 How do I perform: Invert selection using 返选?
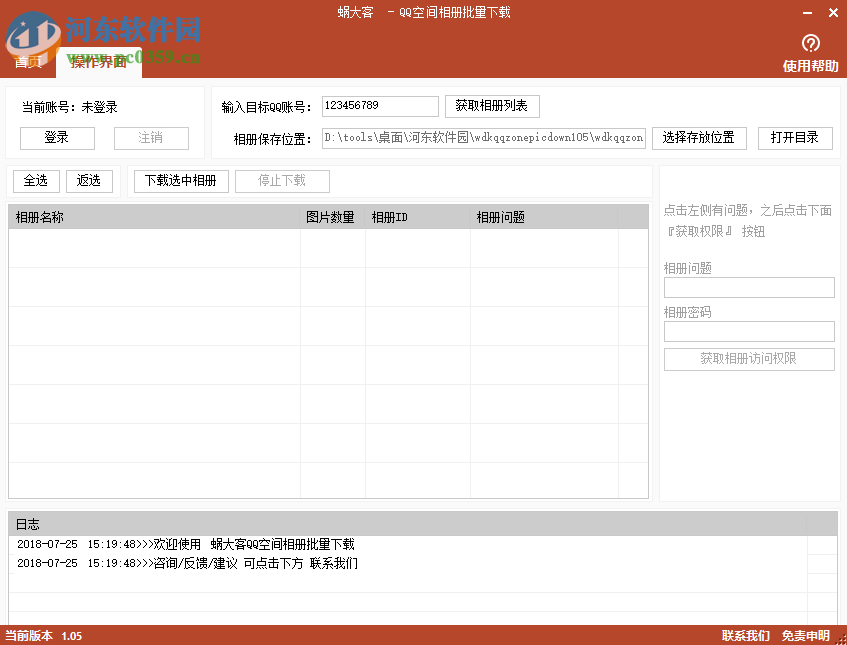pyautogui.click(x=90, y=181)
